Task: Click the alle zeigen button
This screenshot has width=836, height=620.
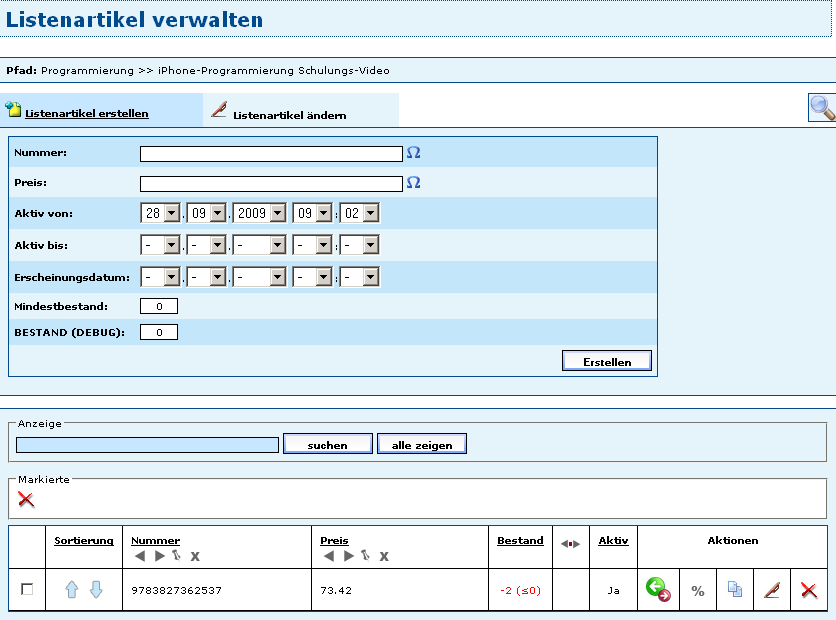Action: [421, 444]
